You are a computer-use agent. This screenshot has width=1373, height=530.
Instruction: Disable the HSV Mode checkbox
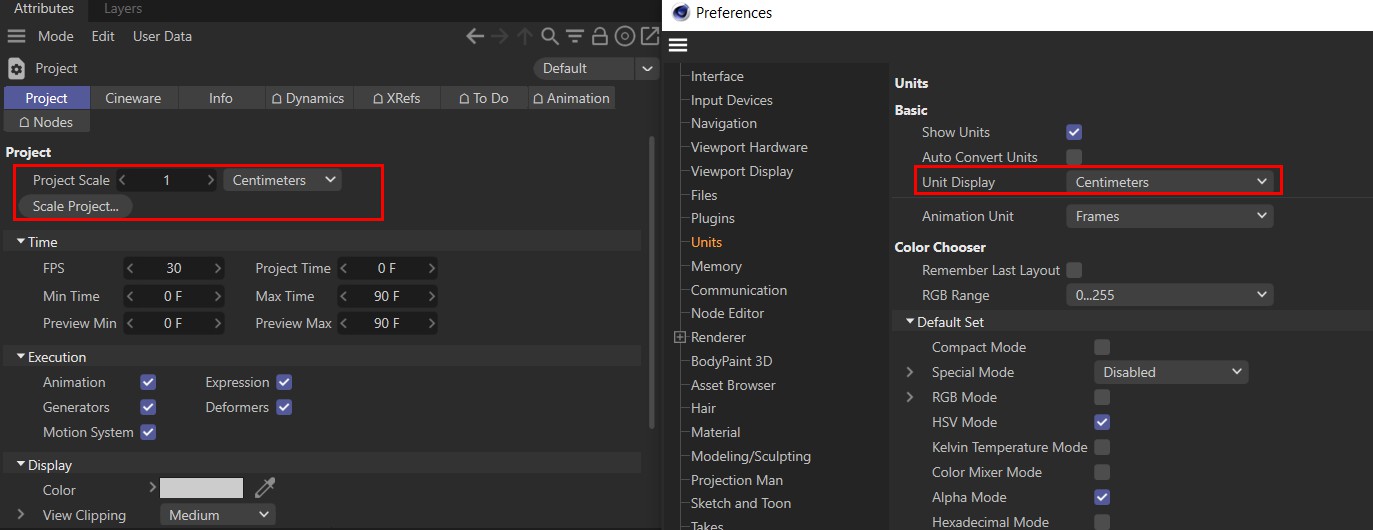point(1102,422)
